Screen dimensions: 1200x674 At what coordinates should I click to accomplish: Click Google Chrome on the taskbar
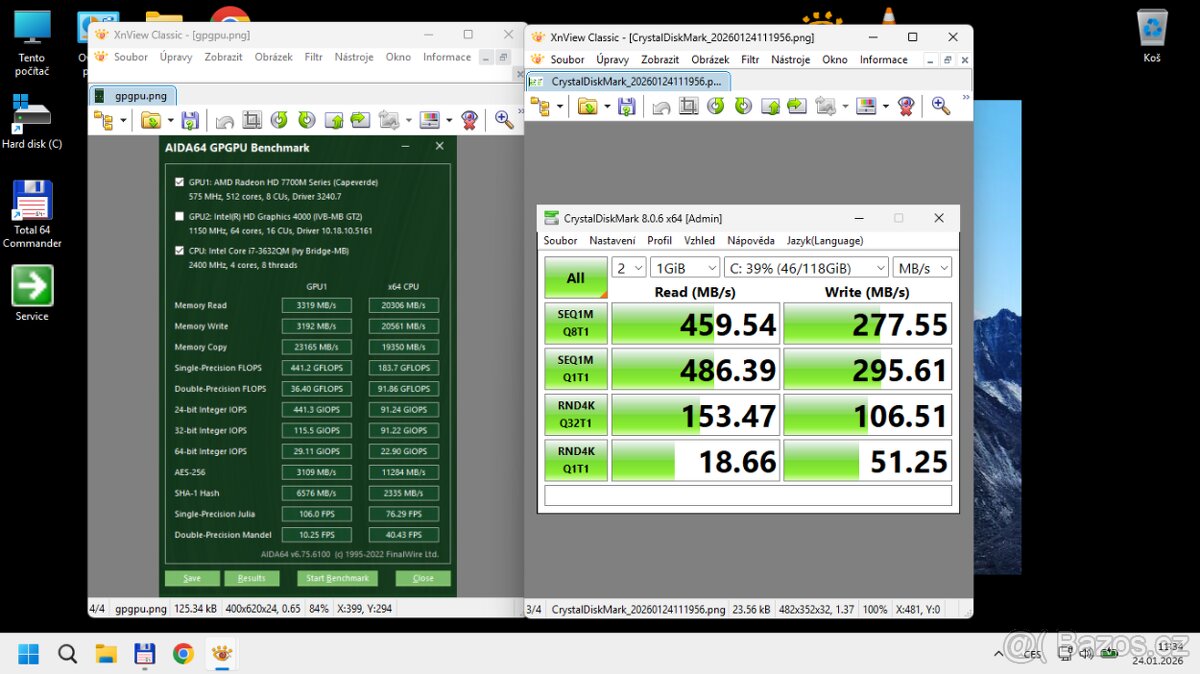click(x=183, y=654)
